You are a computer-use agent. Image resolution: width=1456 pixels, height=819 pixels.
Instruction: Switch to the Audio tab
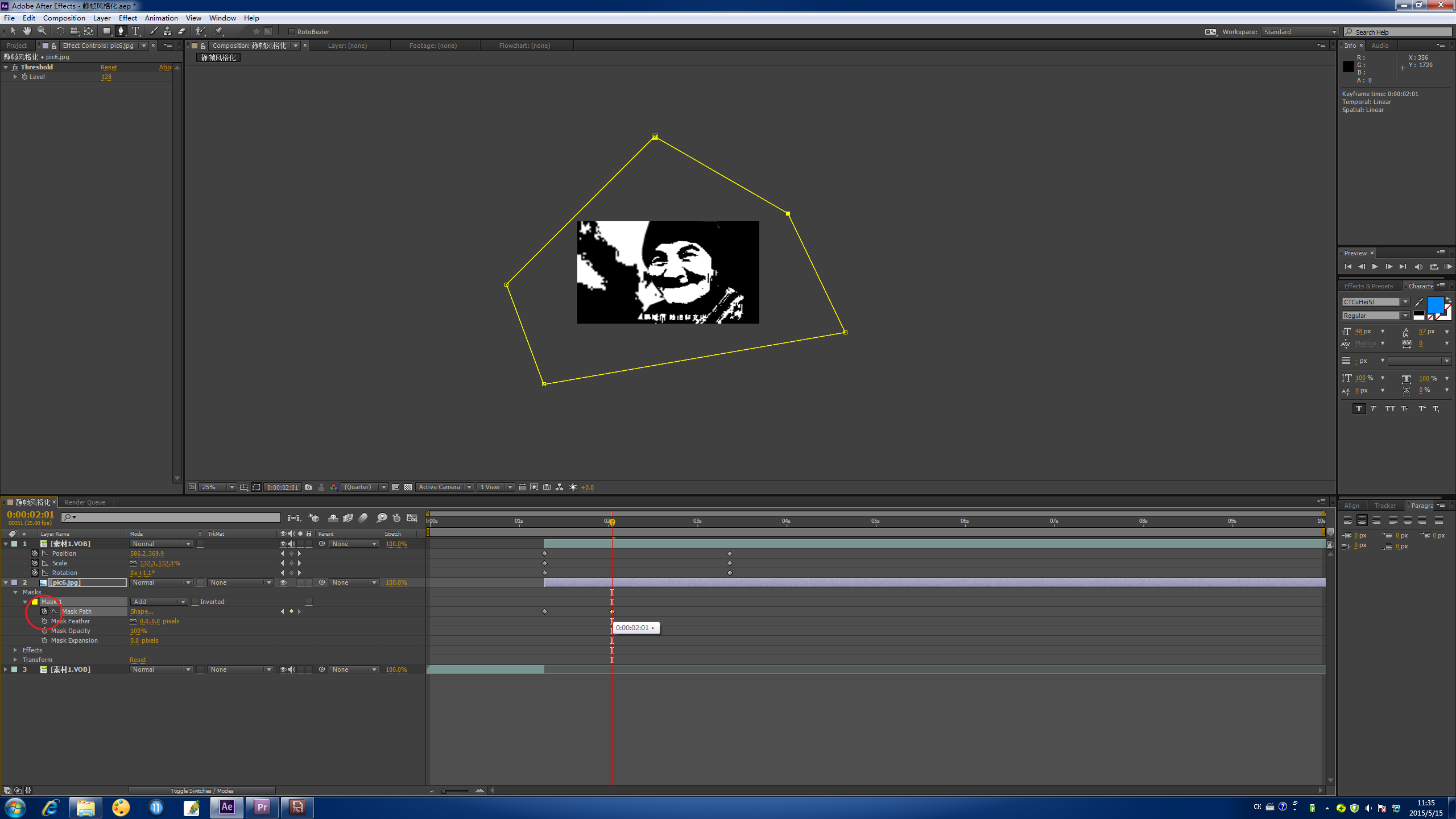1380,45
